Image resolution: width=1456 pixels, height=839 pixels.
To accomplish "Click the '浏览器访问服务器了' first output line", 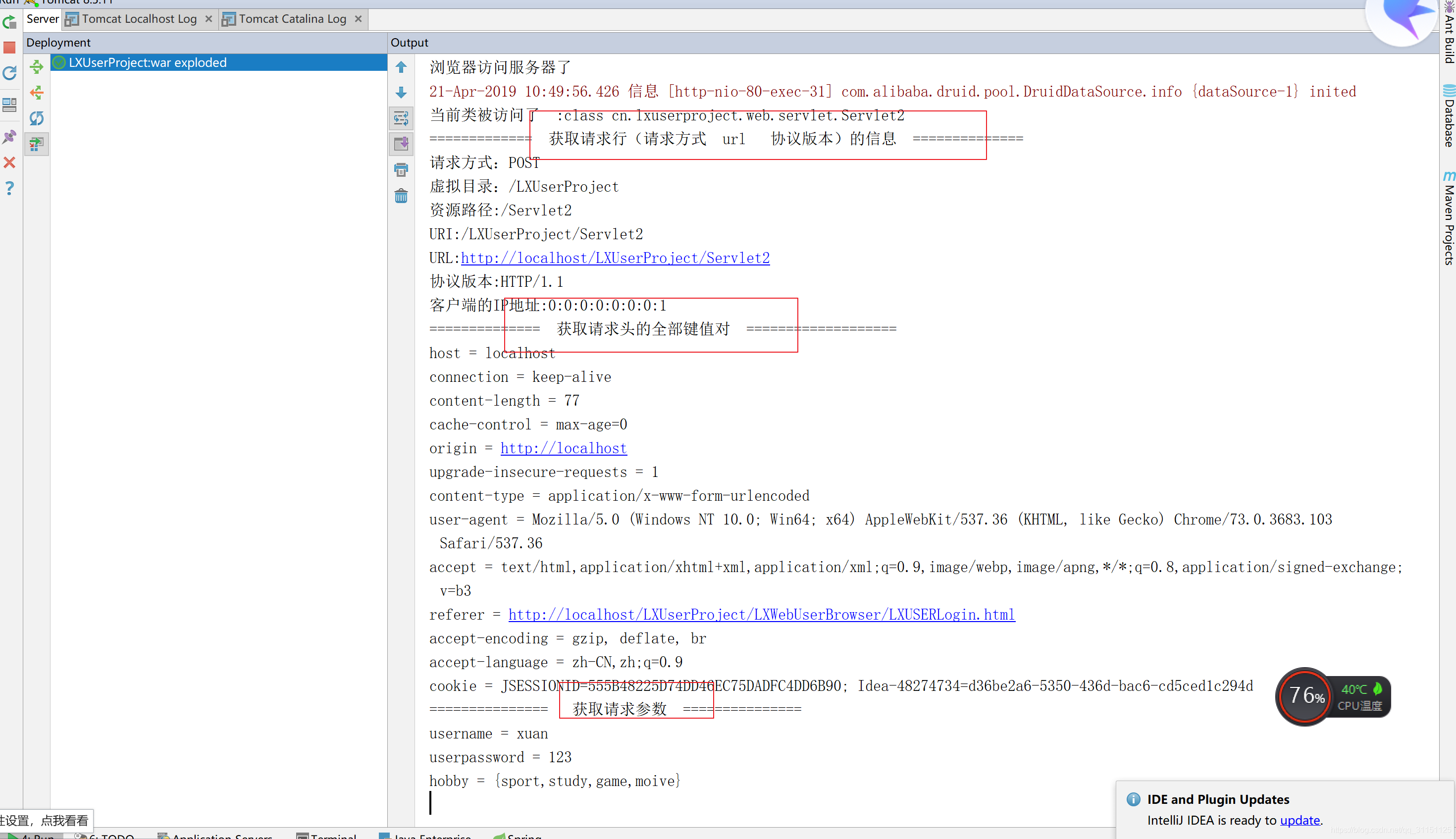I will click(500, 67).
